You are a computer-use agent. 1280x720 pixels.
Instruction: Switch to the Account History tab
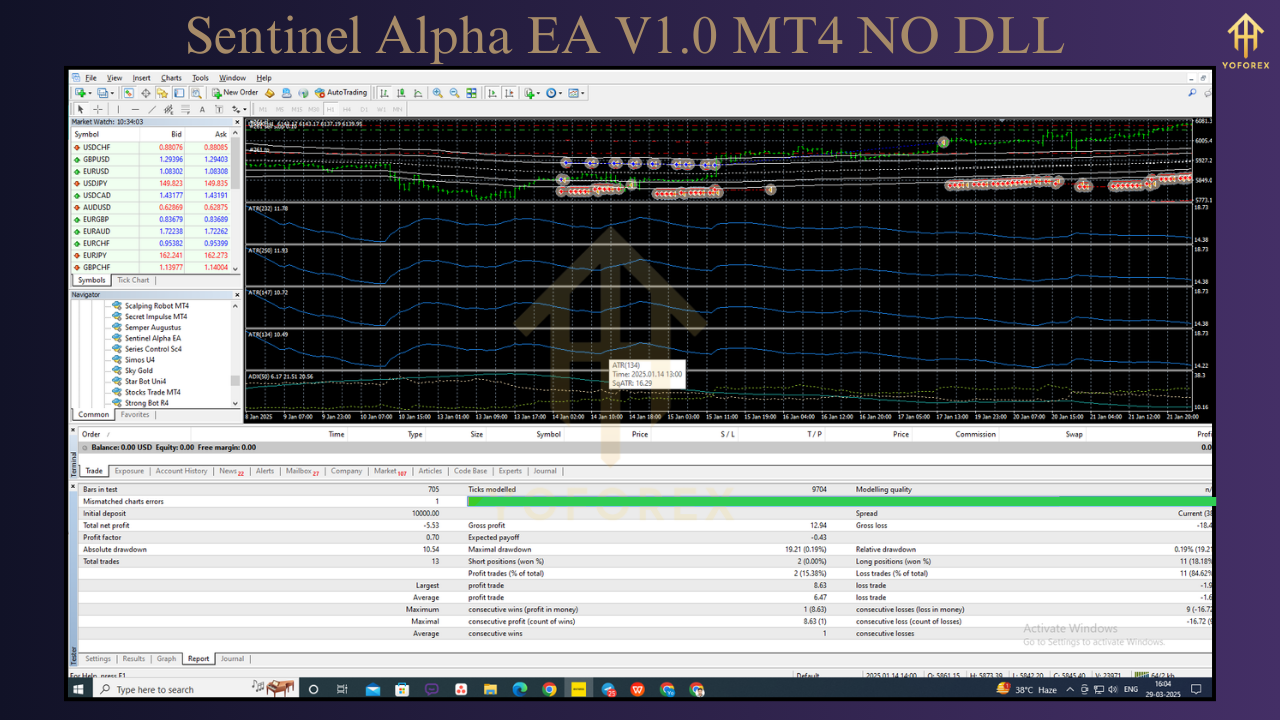(181, 471)
